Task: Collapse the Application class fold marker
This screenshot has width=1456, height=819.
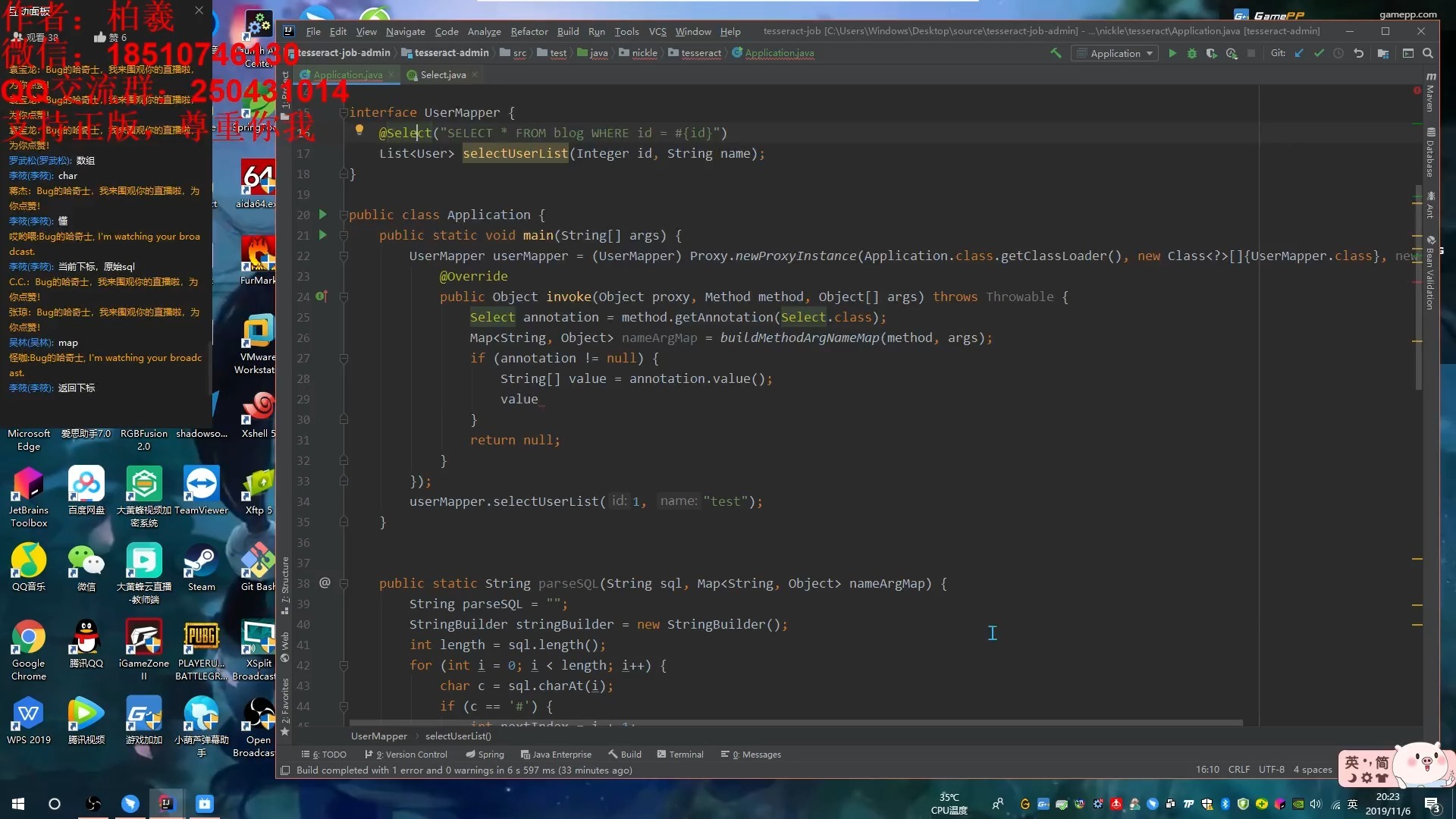Action: click(344, 215)
